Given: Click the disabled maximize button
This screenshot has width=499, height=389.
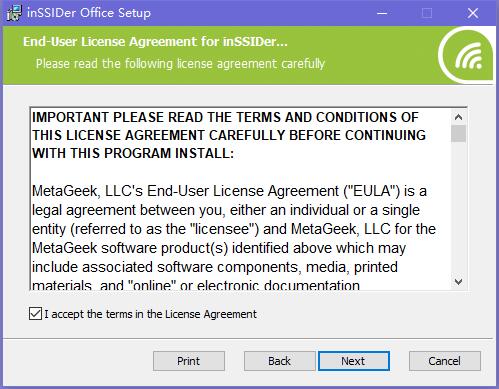Looking at the screenshot, I should tap(427, 13).
